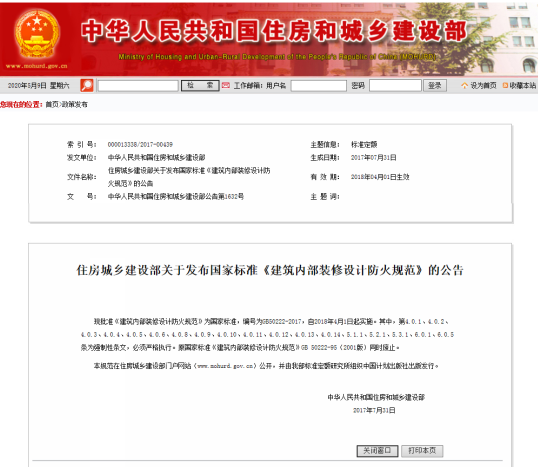
Task: Click the national emblem logo
Action: click(37, 33)
